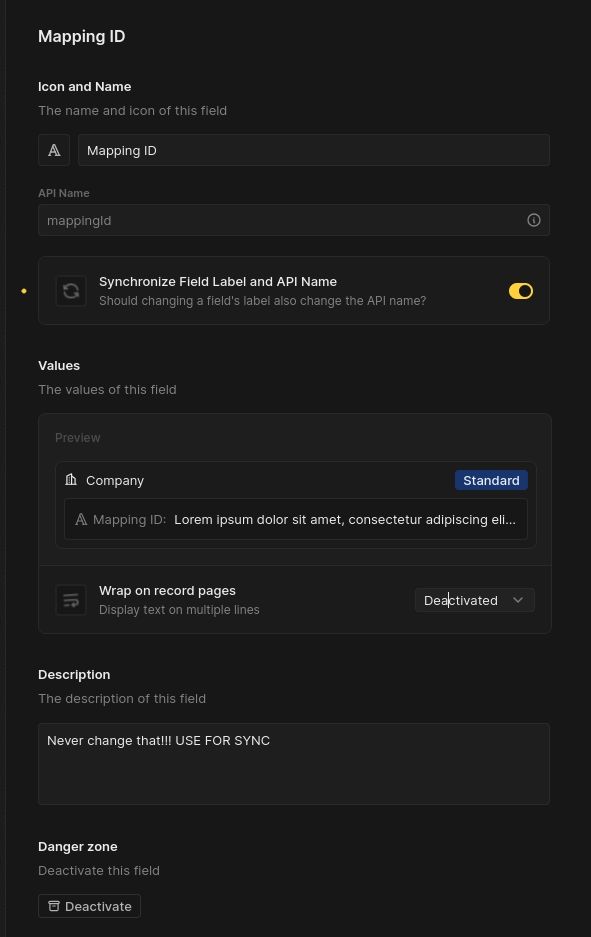Click the Mapping ID name input field

point(314,150)
